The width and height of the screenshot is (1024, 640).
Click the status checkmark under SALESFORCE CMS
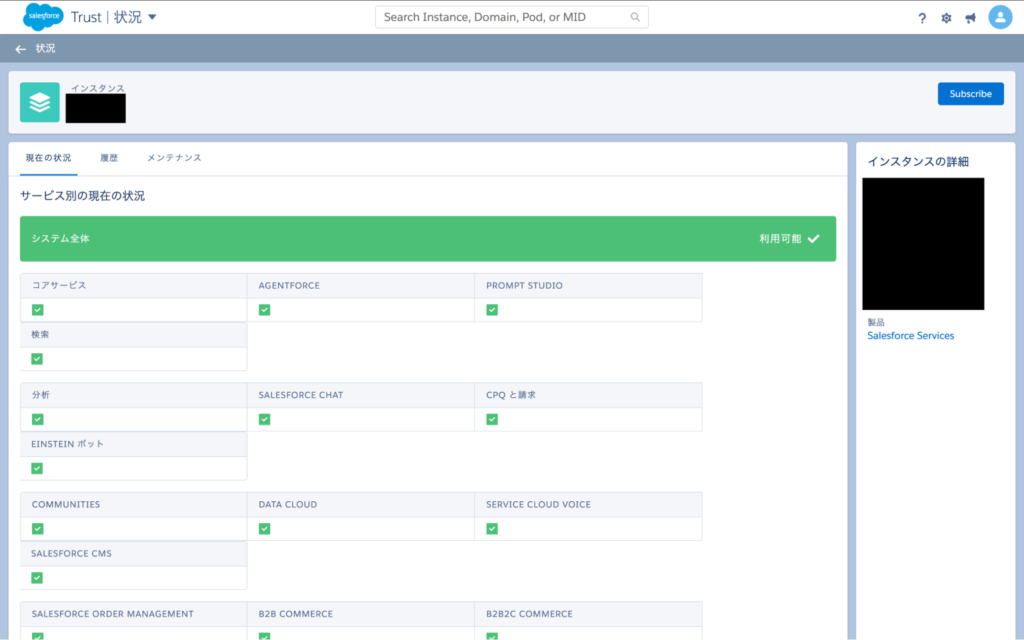click(x=37, y=577)
